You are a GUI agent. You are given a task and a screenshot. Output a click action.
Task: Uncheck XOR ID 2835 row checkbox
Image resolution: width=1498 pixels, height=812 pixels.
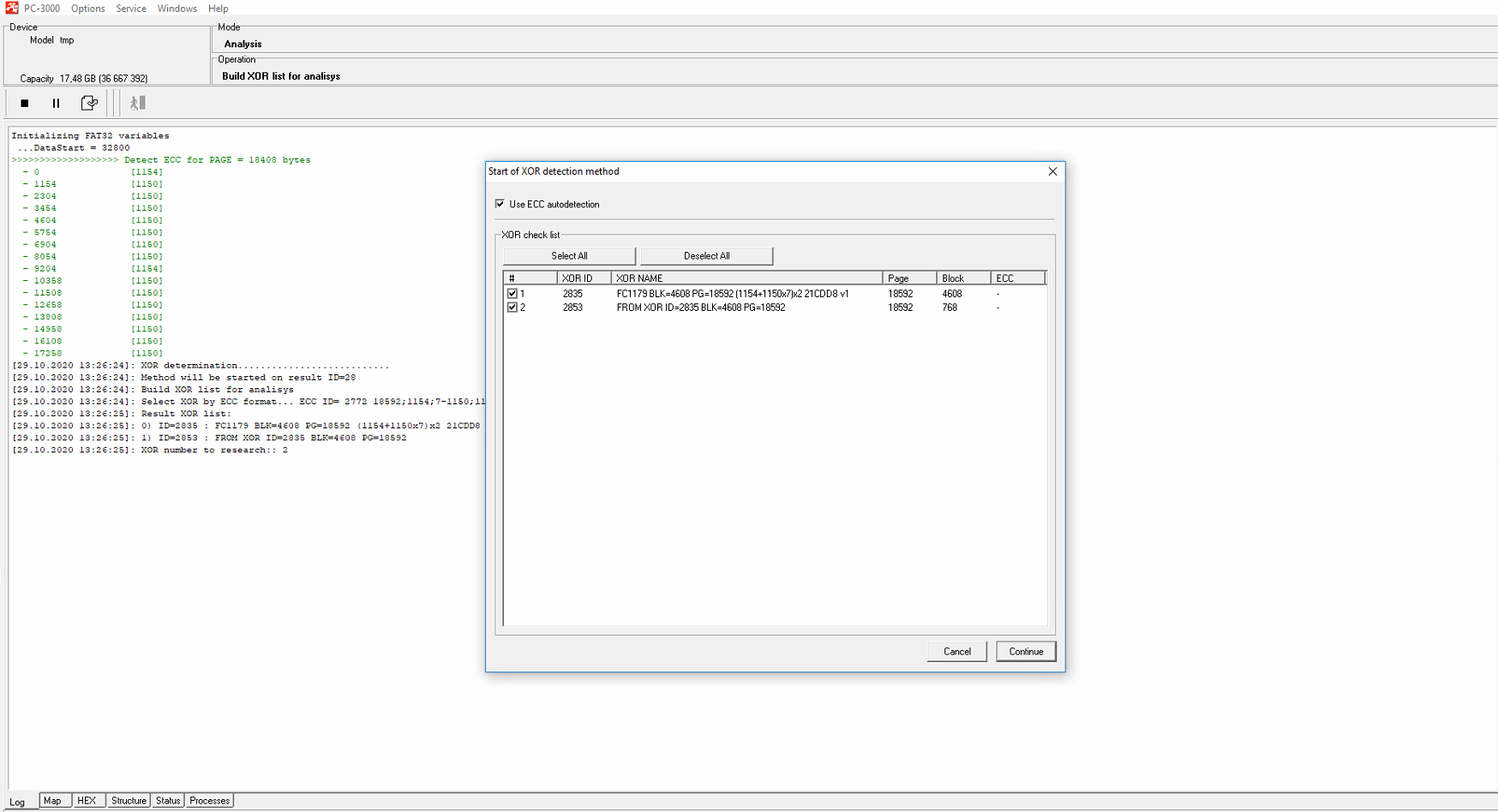click(x=512, y=294)
